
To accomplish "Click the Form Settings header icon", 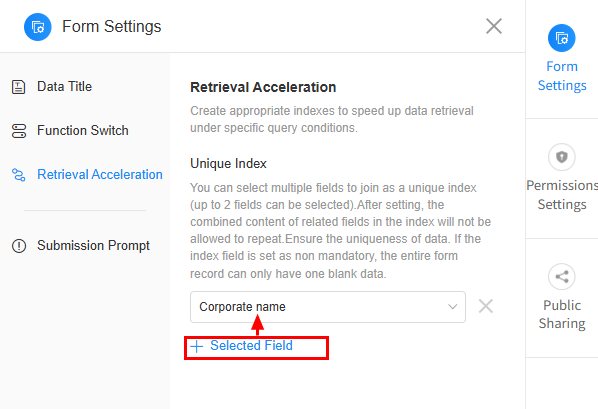I will coord(38,27).
